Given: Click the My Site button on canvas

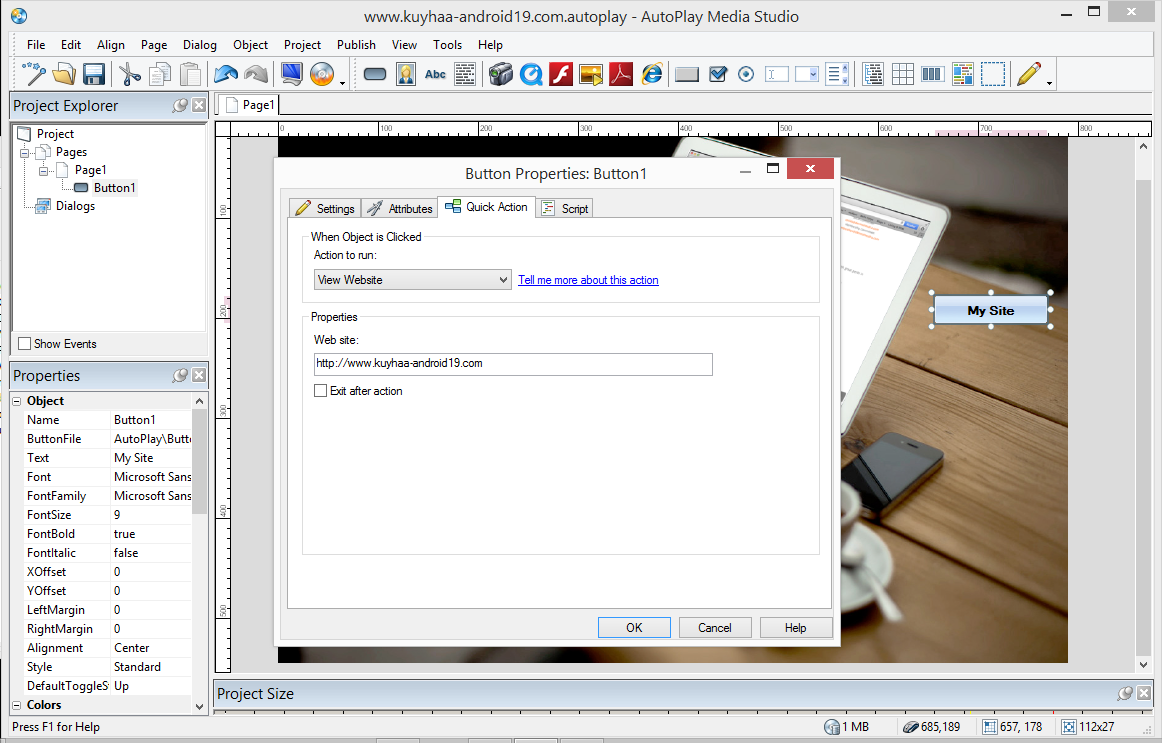Looking at the screenshot, I should 991,310.
